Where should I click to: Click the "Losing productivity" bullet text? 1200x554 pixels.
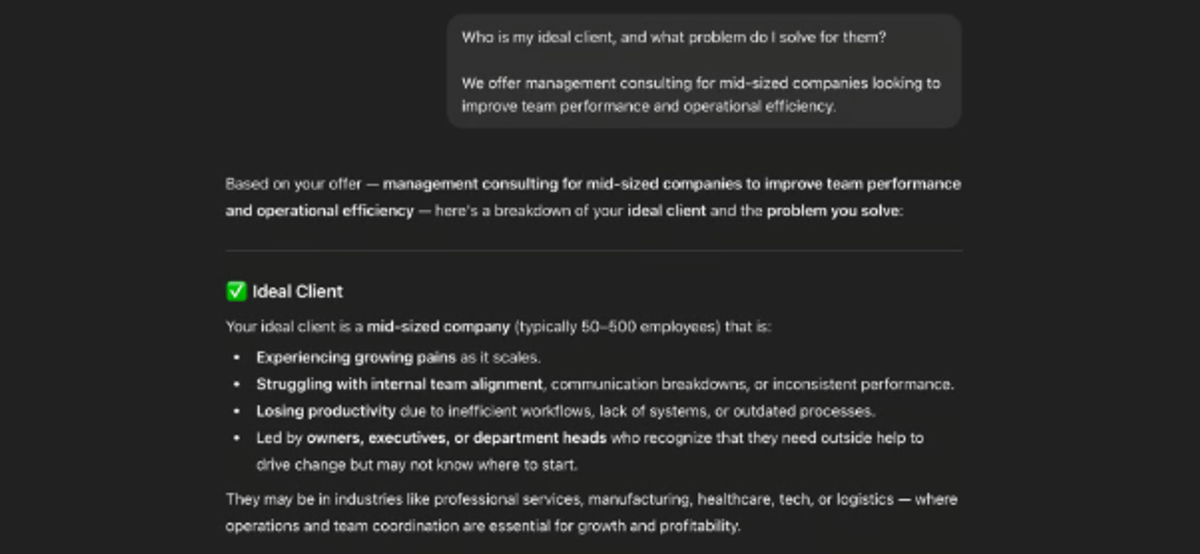click(326, 411)
